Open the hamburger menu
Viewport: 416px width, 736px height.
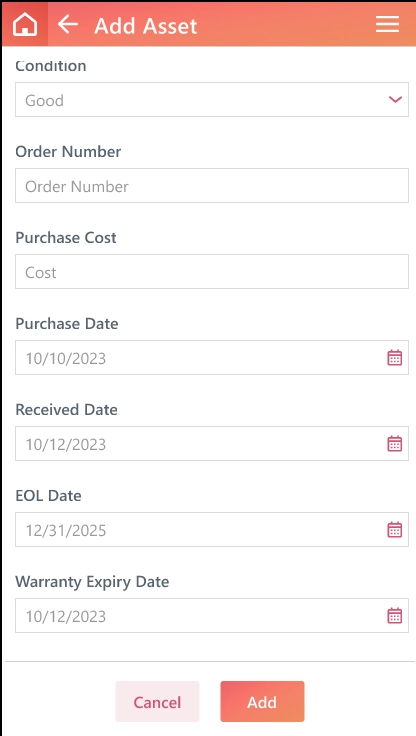[x=387, y=24]
